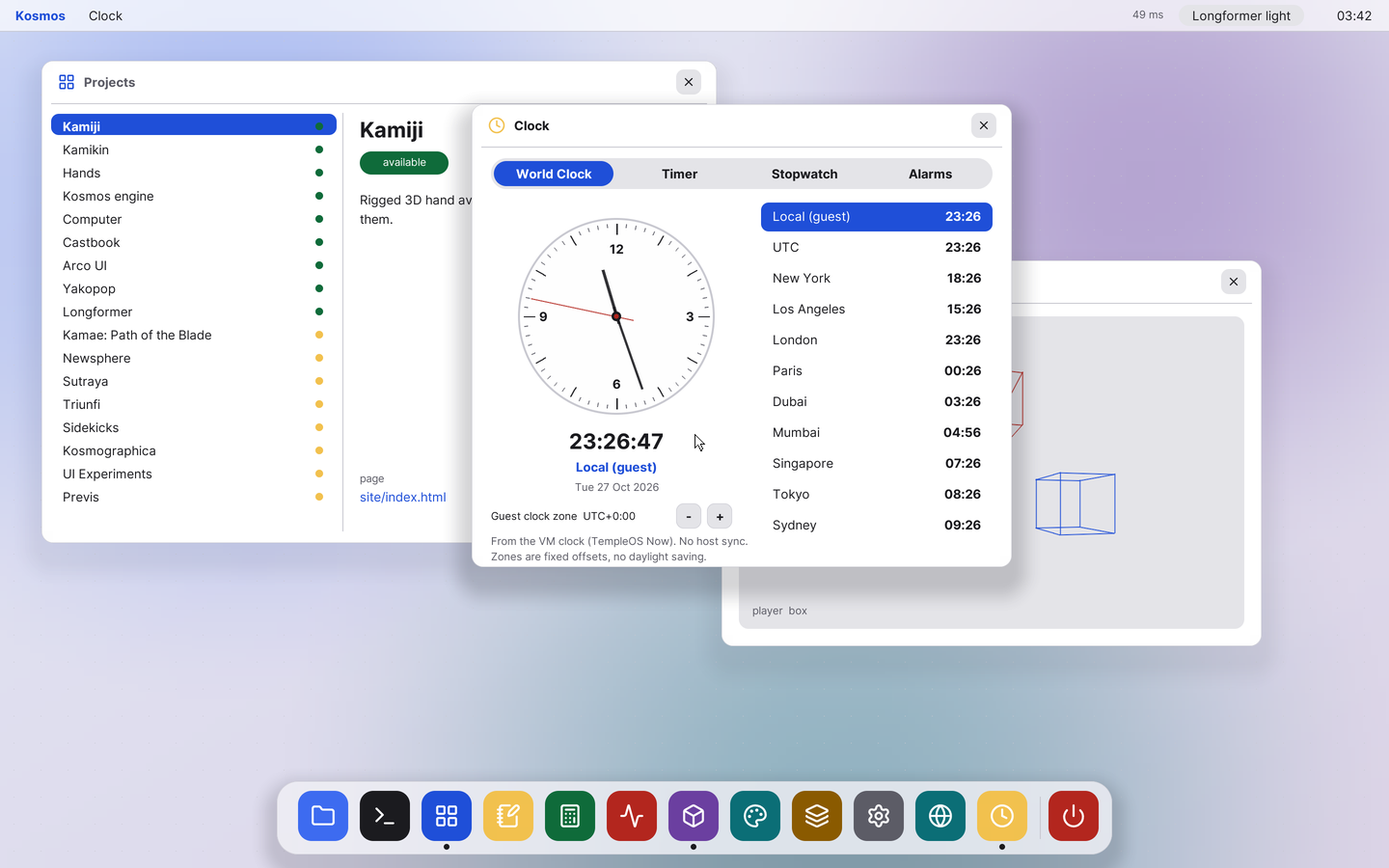1389x868 pixels.
Task: Open the Clock menu in top bar
Action: 105,15
